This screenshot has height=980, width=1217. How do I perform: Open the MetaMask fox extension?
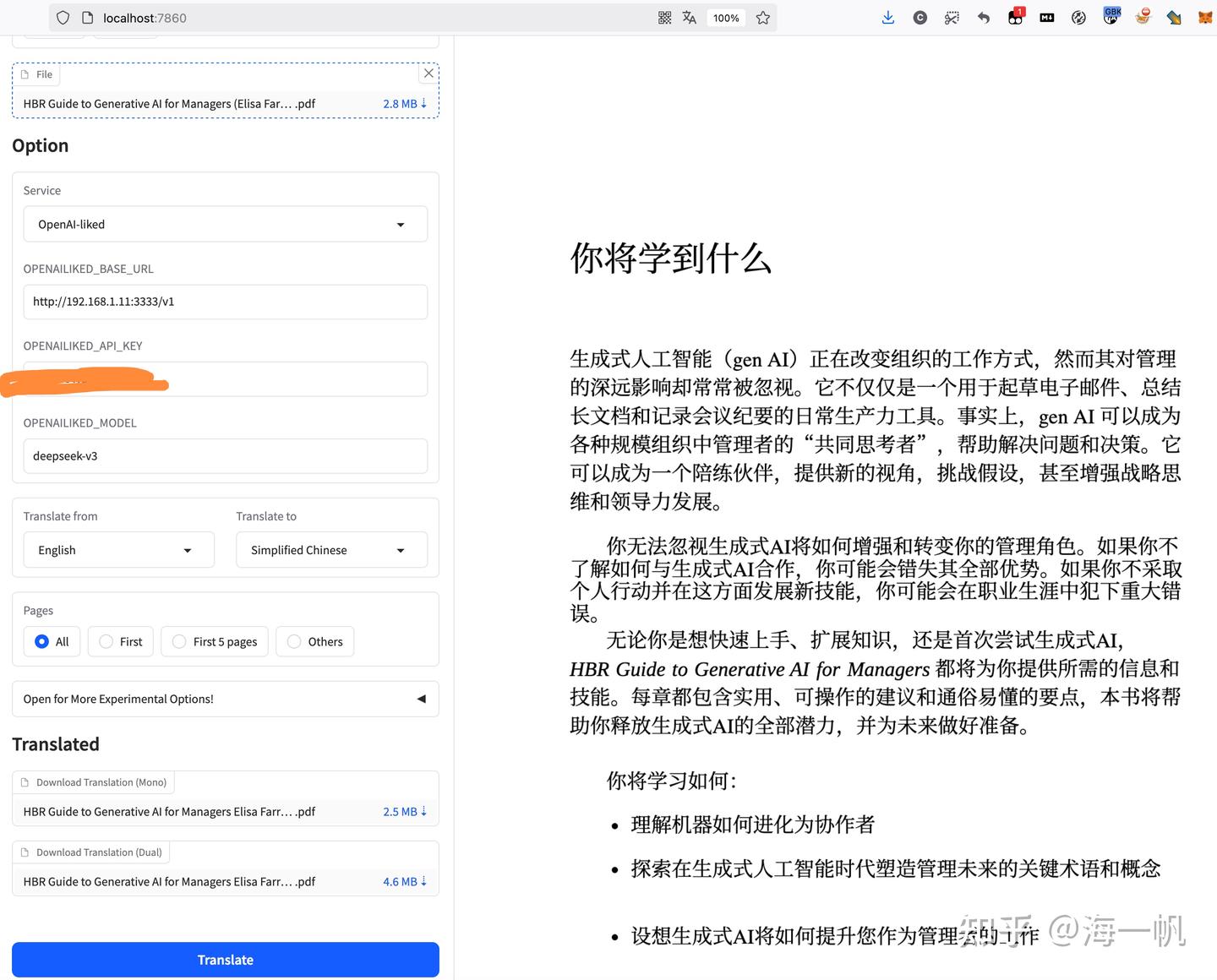pos(1203,17)
